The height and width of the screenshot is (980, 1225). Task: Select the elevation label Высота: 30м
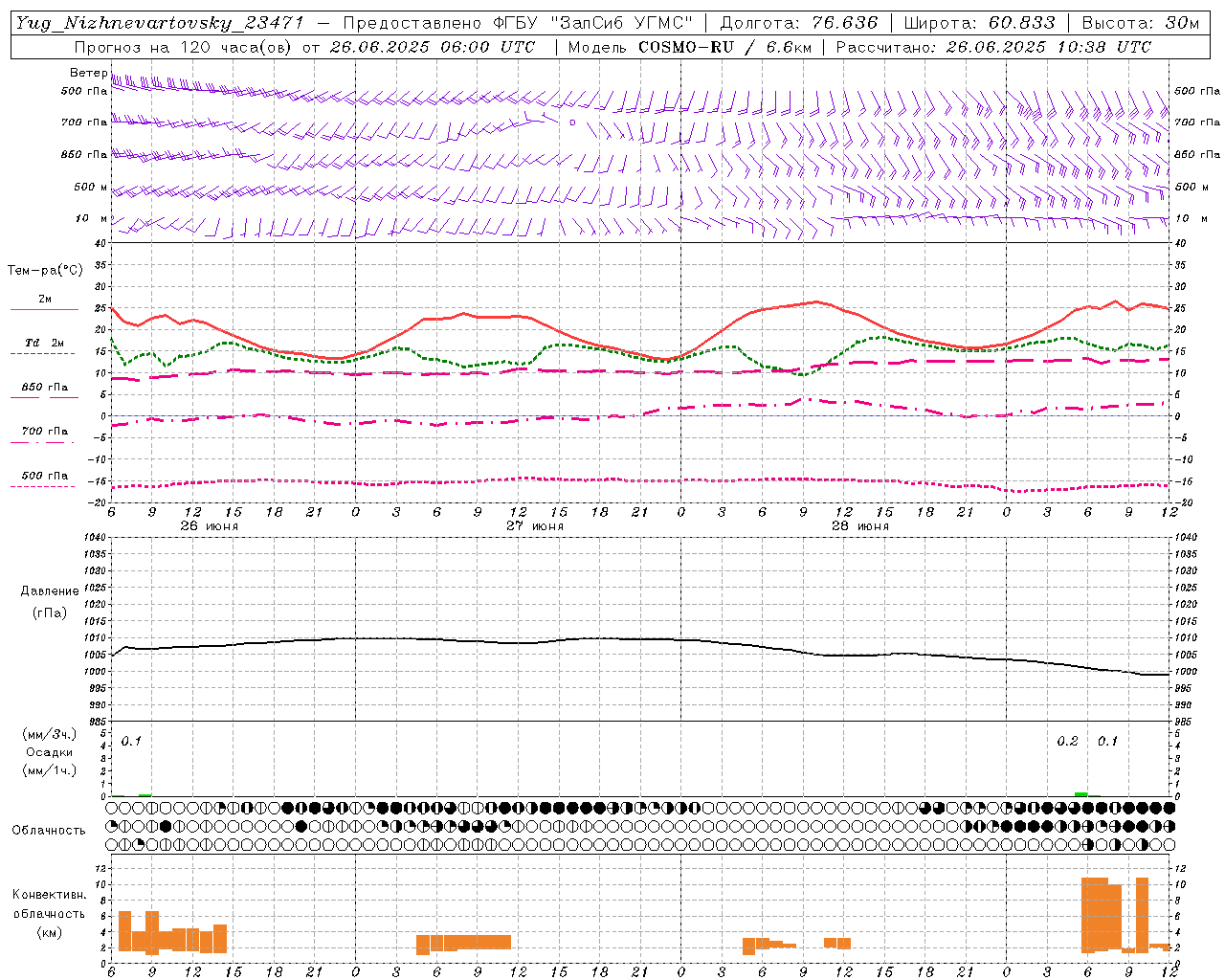(1140, 23)
